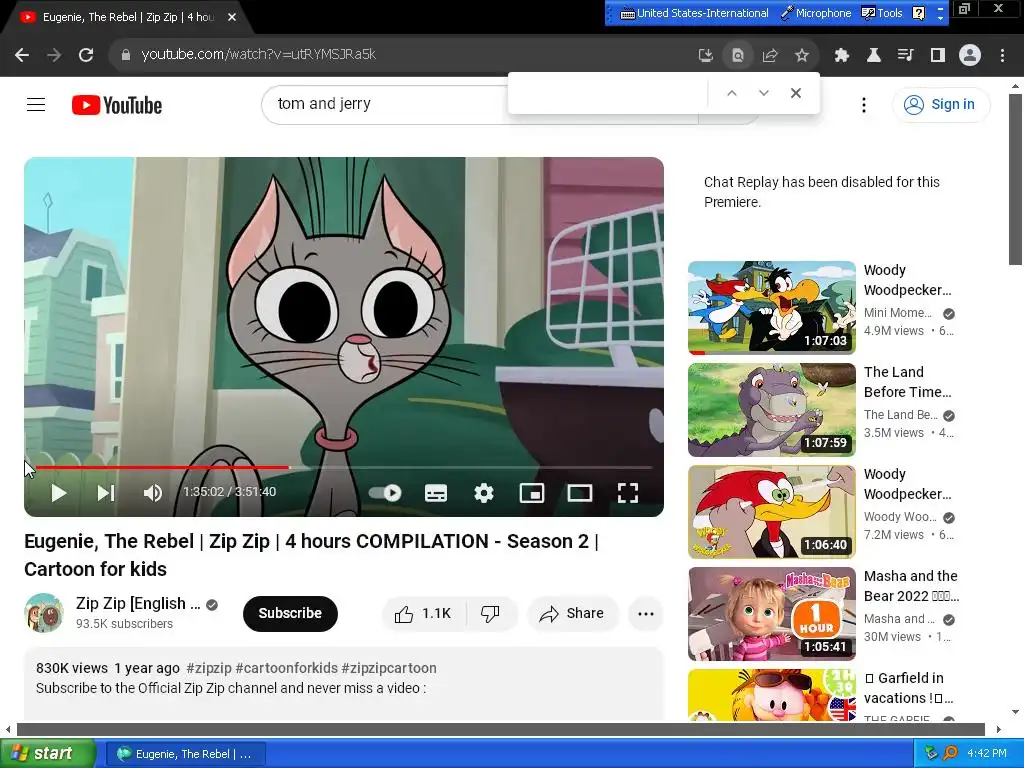The image size is (1024, 768).
Task: Click the share this page icon
Action: [x=769, y=56]
